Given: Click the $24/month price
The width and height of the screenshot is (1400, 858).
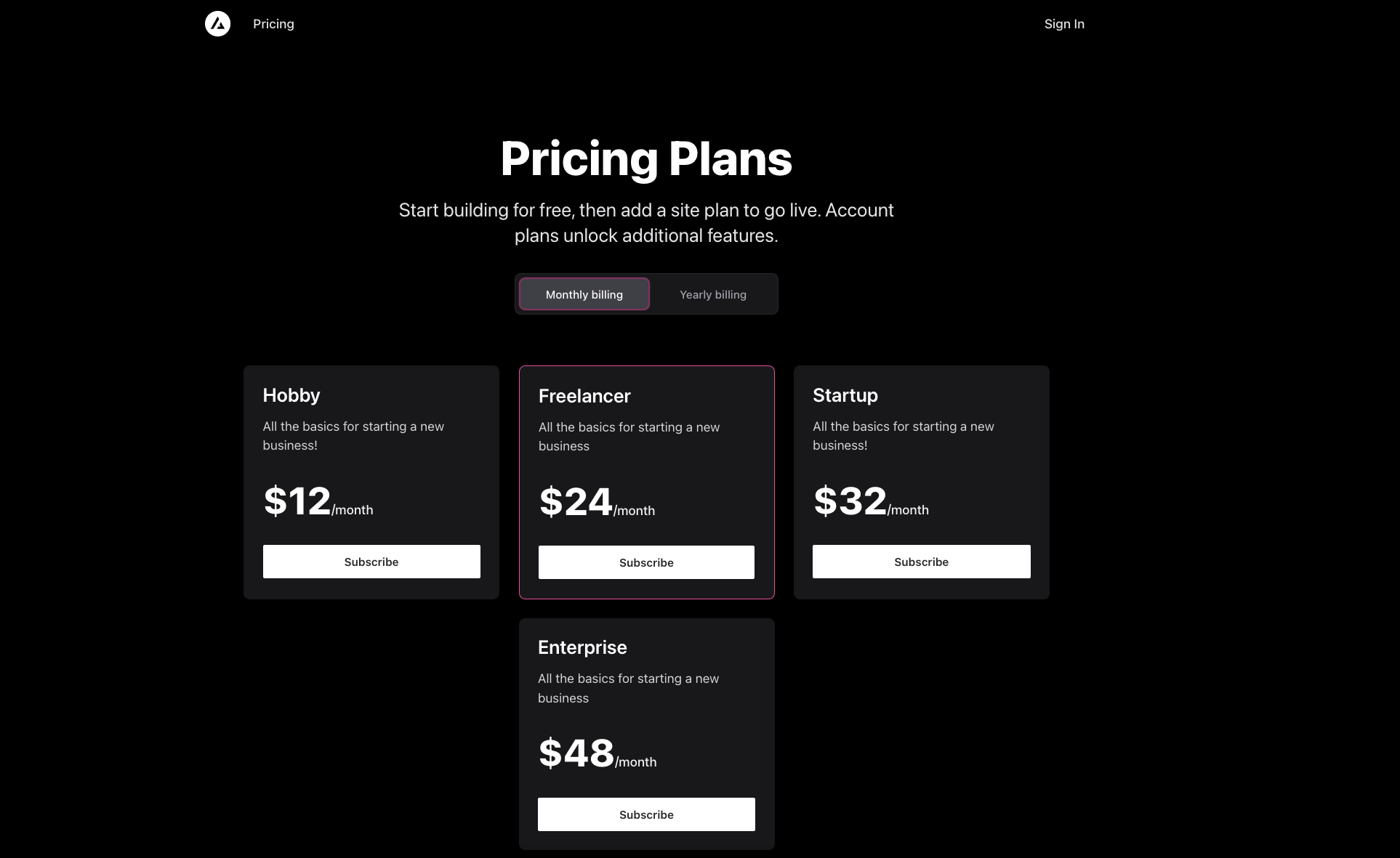Looking at the screenshot, I should [x=597, y=502].
